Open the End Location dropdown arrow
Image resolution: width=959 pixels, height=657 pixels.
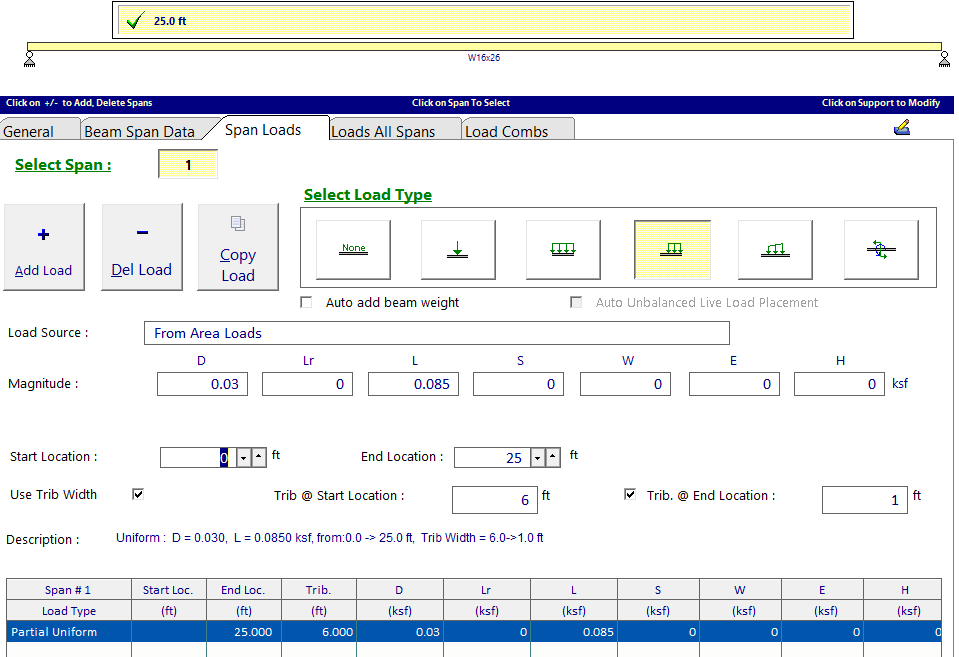click(x=538, y=458)
